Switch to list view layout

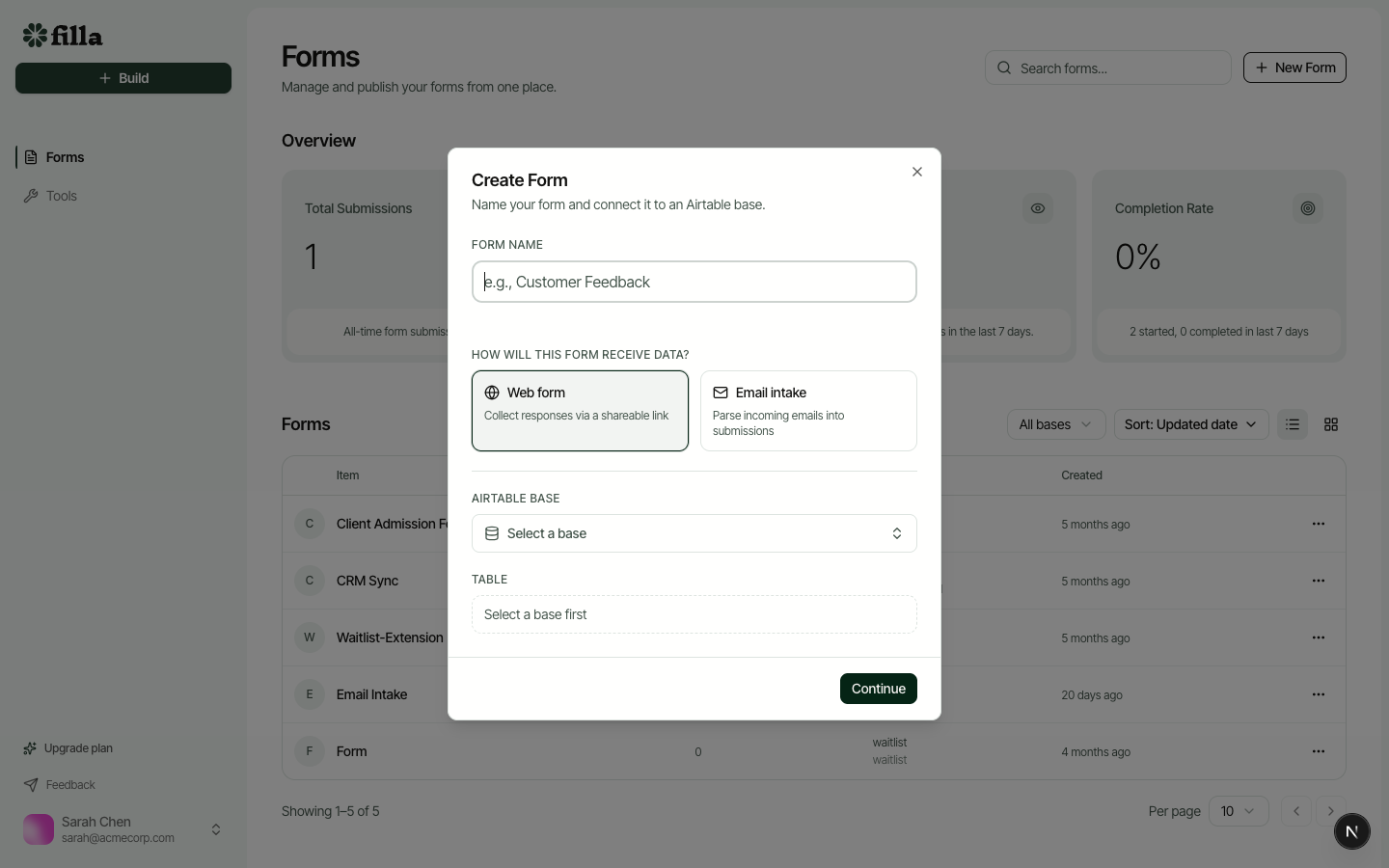click(x=1293, y=424)
